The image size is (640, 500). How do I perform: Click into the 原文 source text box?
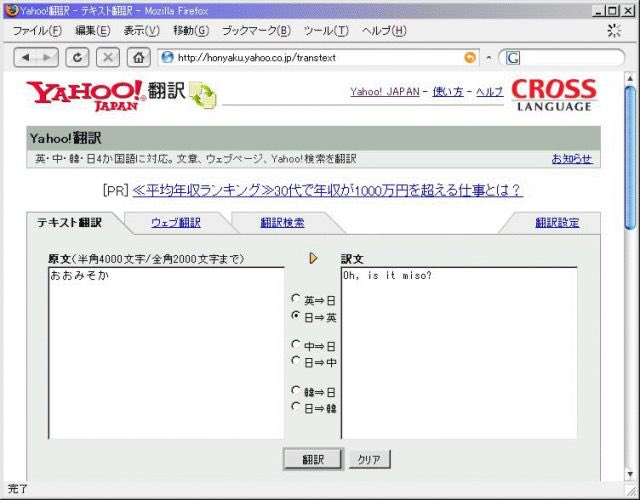[x=167, y=353]
